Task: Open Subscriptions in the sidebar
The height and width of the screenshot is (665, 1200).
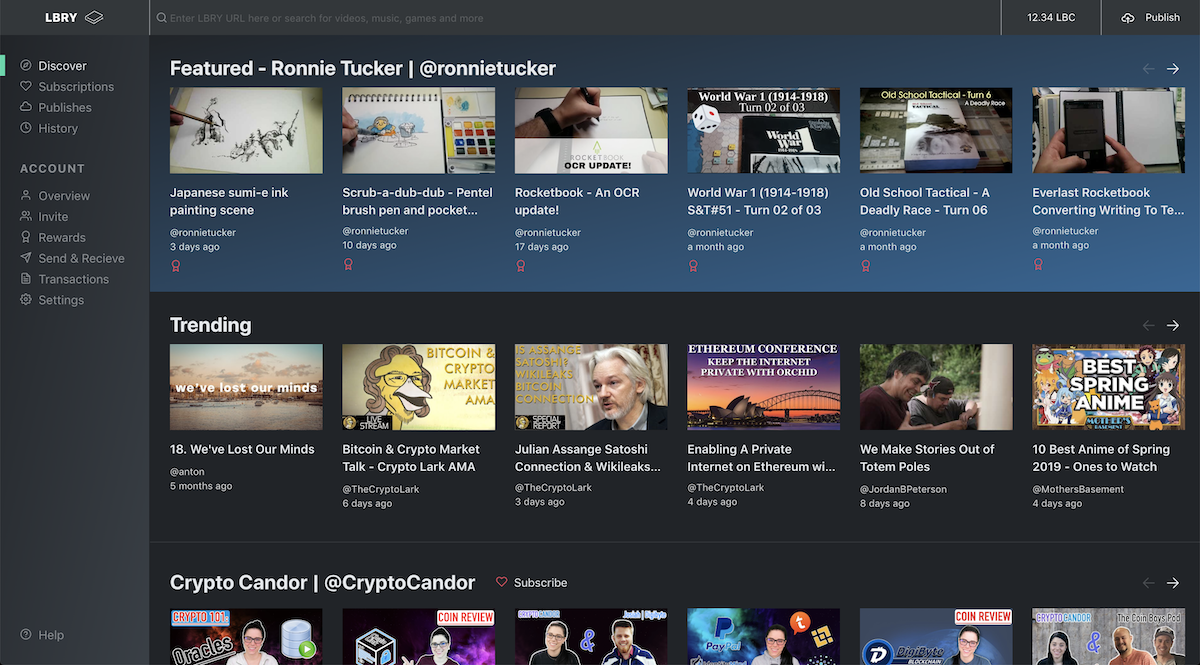Action: [76, 87]
